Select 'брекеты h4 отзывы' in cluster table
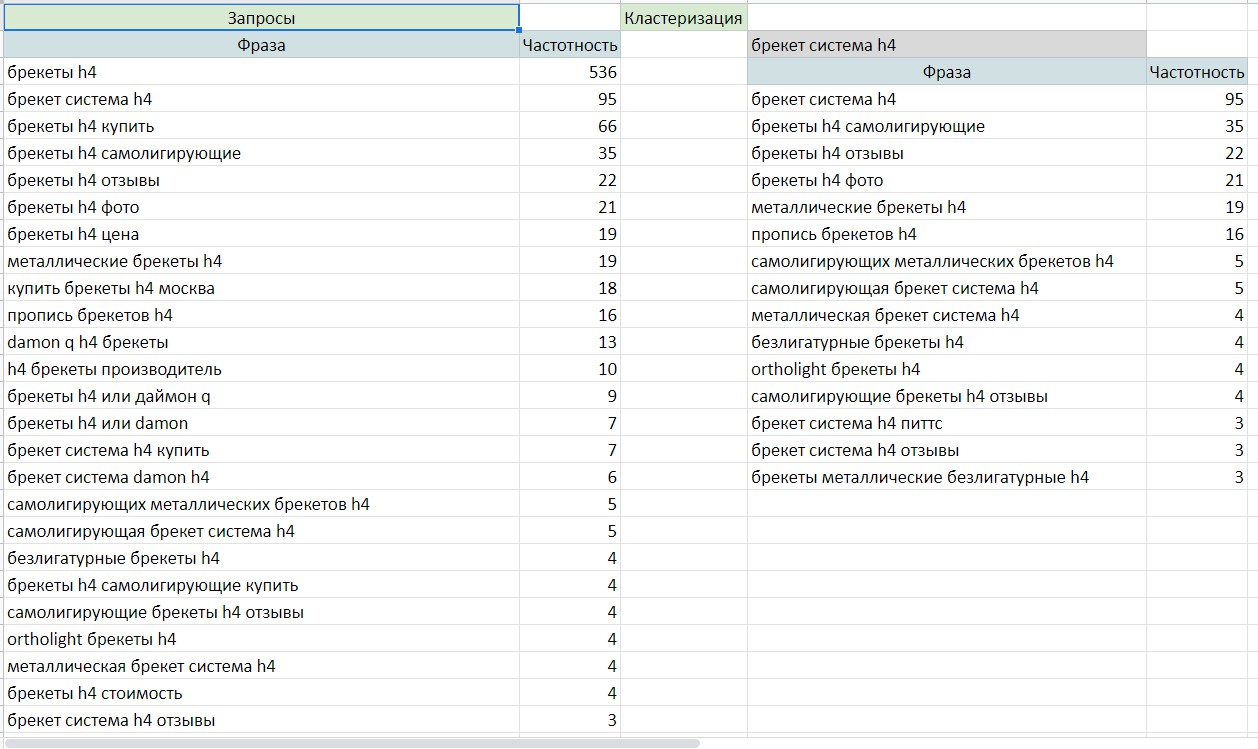This screenshot has width=1258, height=749. coord(947,153)
